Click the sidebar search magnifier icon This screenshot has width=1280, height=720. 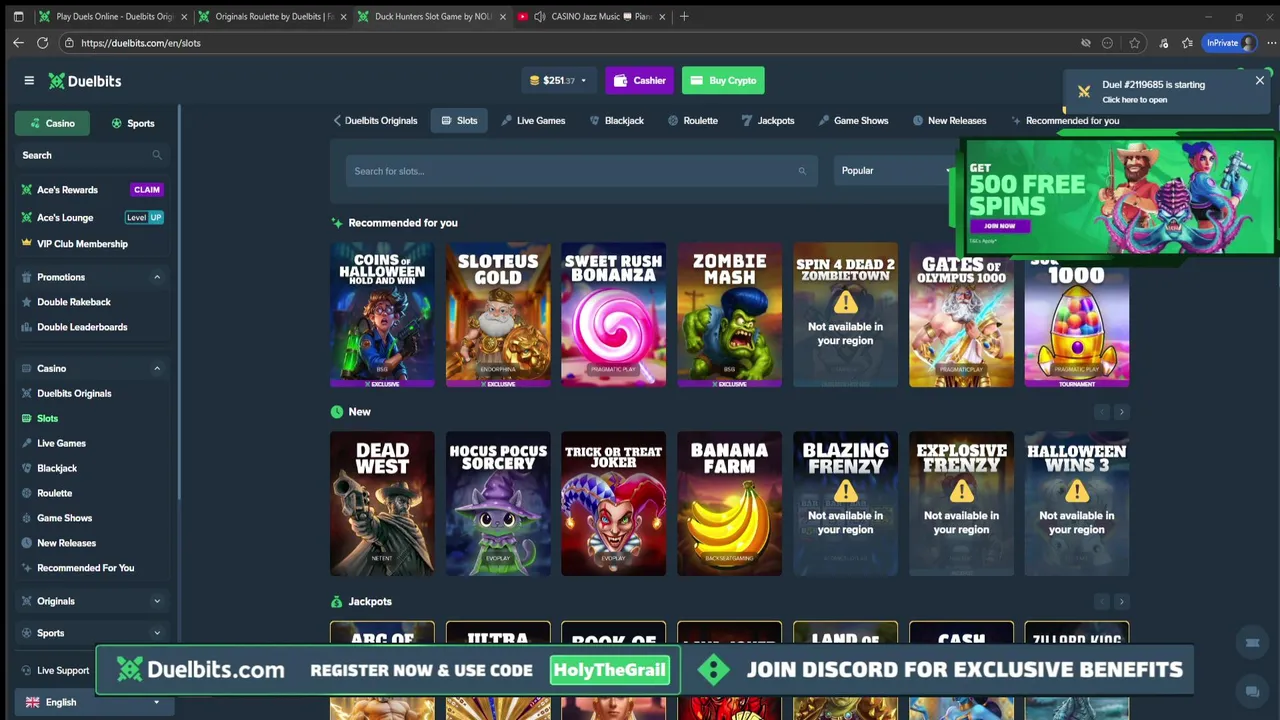[x=157, y=155]
